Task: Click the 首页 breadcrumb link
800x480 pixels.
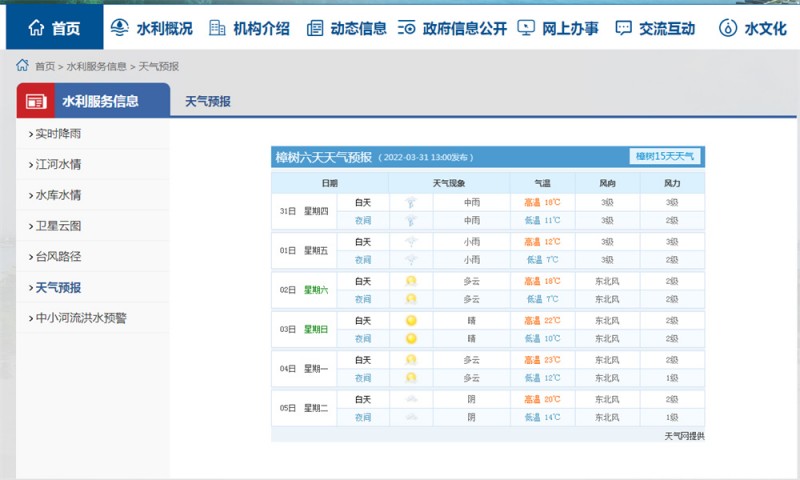Action: point(45,66)
